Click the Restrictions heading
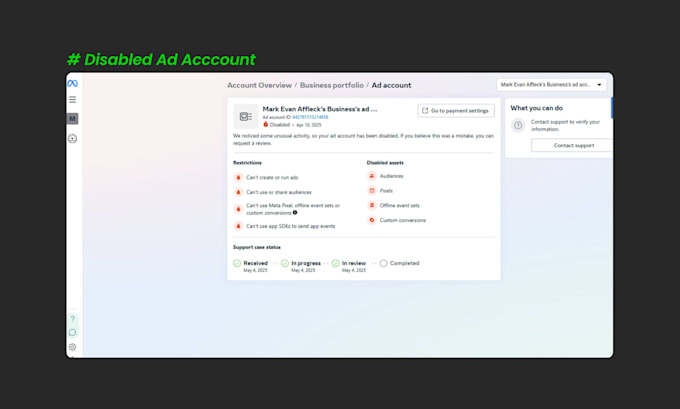The height and width of the screenshot is (409, 680). coord(247,163)
